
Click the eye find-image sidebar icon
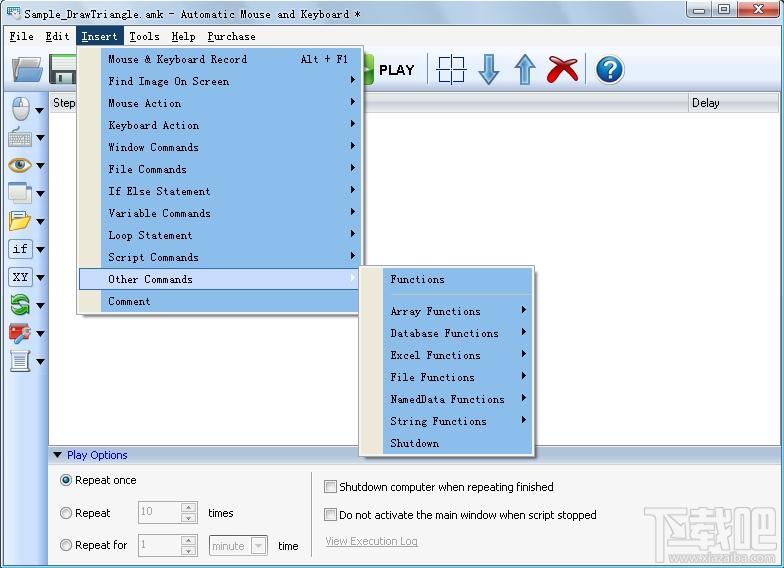coord(20,165)
